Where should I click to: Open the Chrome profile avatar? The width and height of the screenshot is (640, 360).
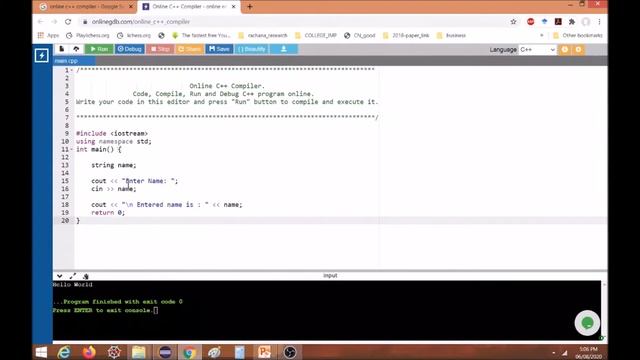pos(586,22)
